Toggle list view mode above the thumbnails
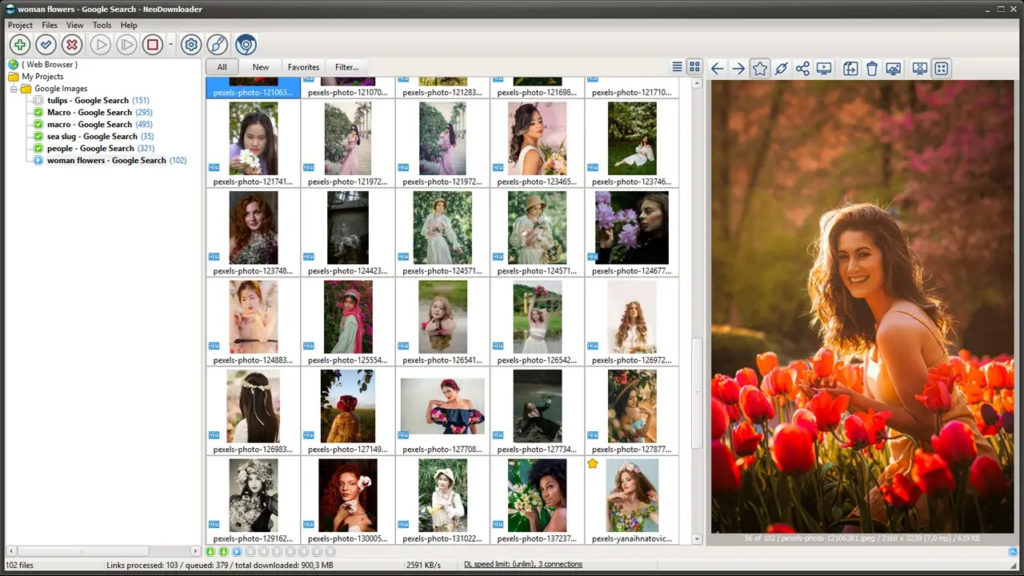The image size is (1024, 576). coord(677,67)
